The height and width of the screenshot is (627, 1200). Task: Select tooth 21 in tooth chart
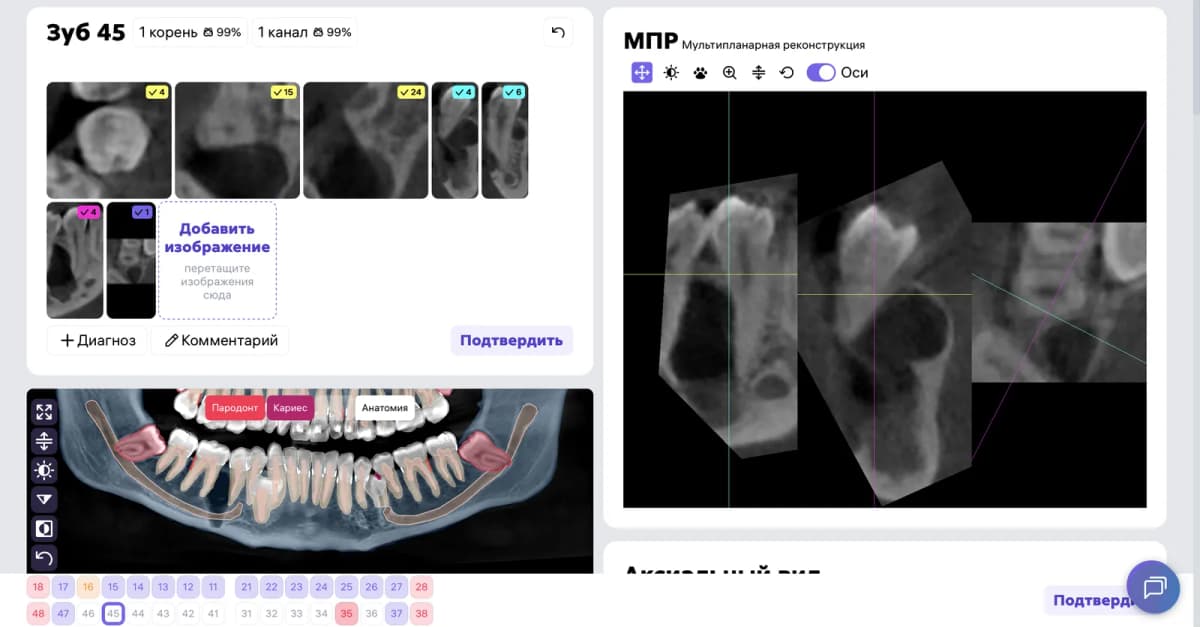coord(246,587)
